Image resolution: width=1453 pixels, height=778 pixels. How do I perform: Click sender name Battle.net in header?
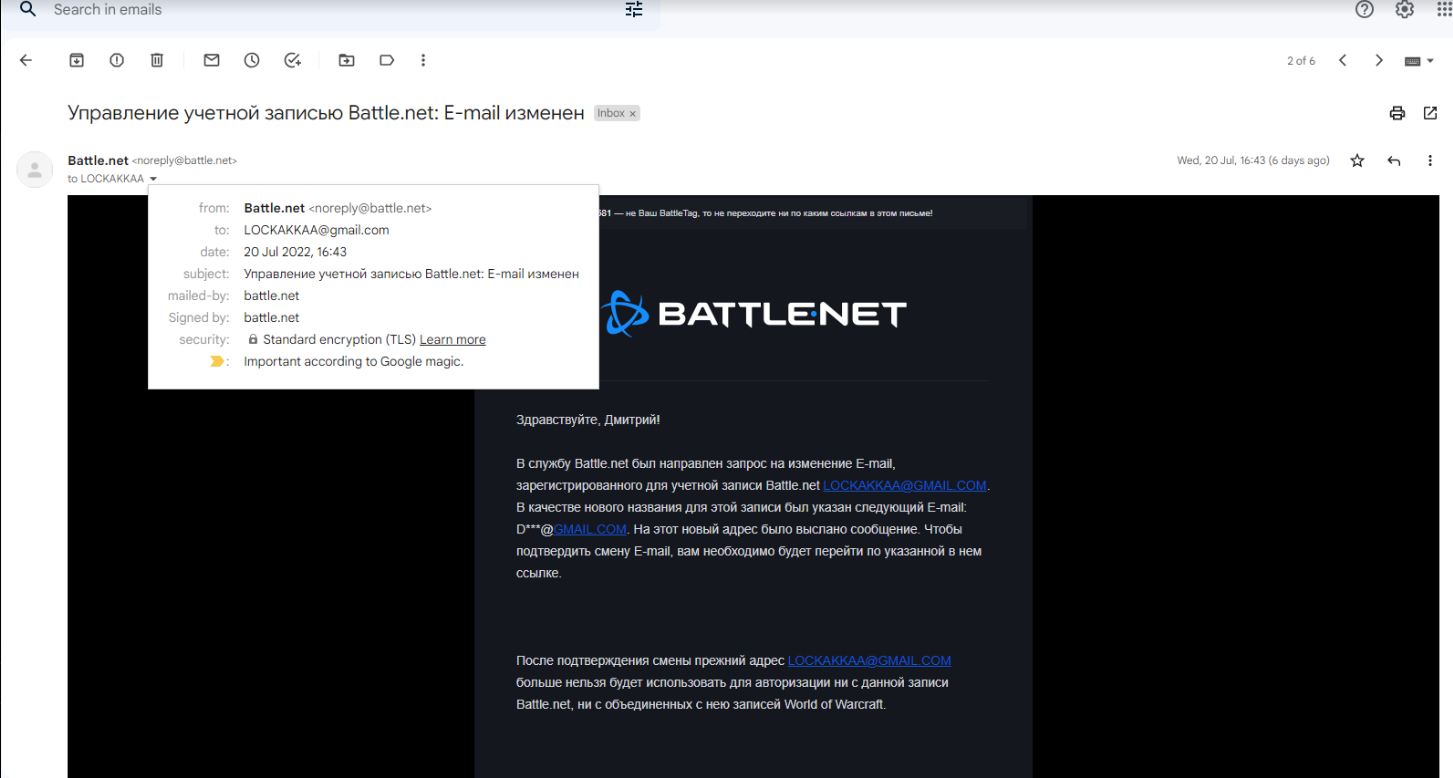pyautogui.click(x=98, y=160)
